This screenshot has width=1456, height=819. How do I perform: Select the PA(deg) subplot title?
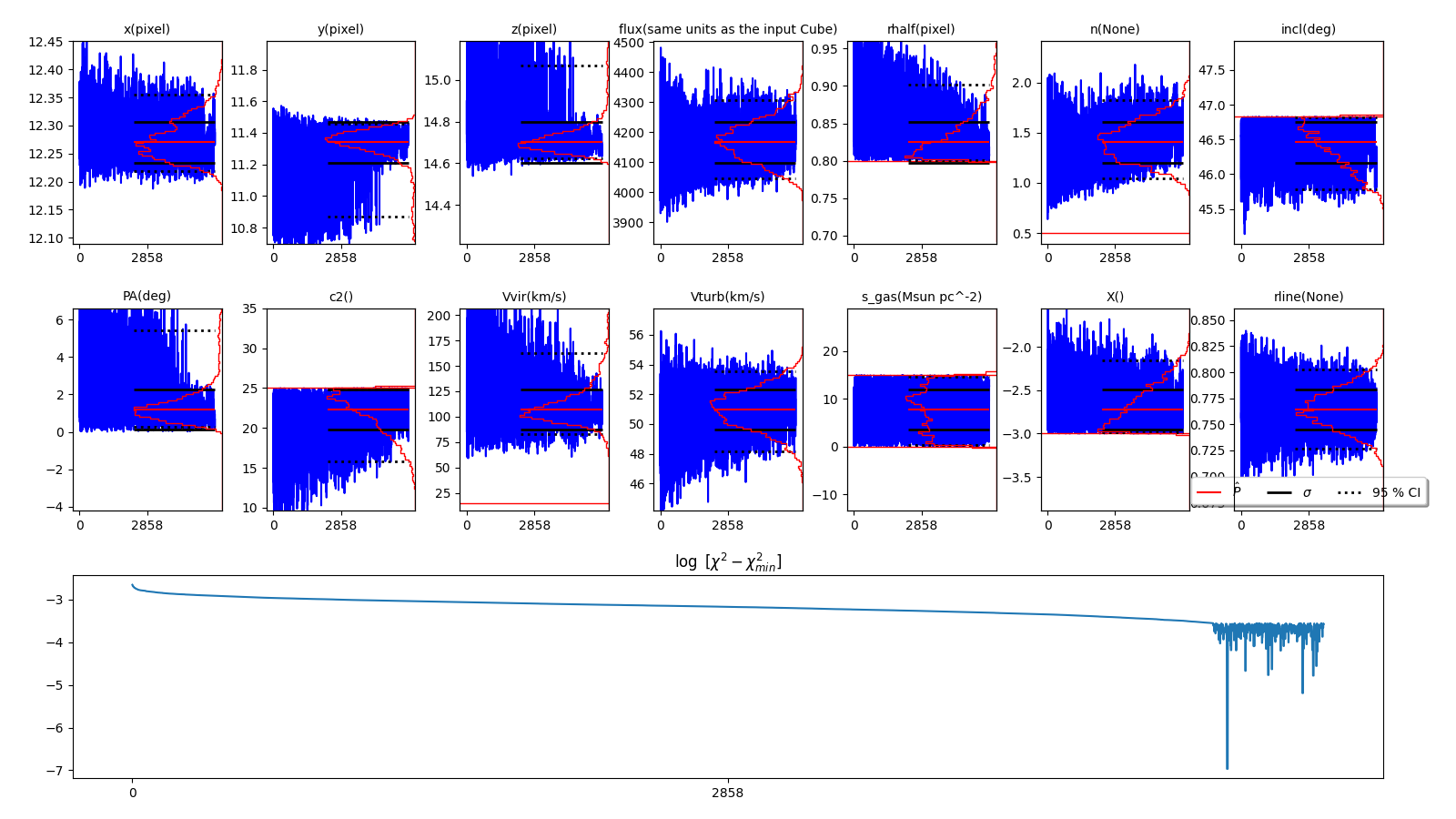(147, 297)
